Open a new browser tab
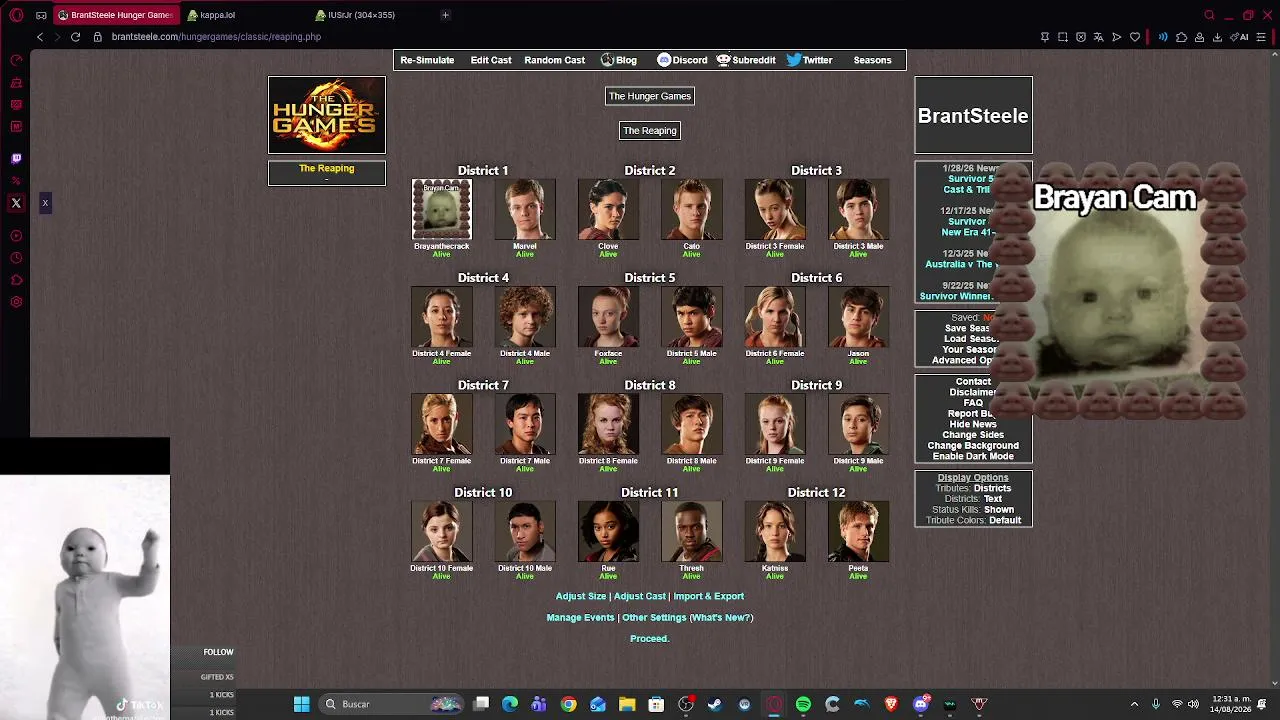Image resolution: width=1280 pixels, height=720 pixels. coord(445,15)
